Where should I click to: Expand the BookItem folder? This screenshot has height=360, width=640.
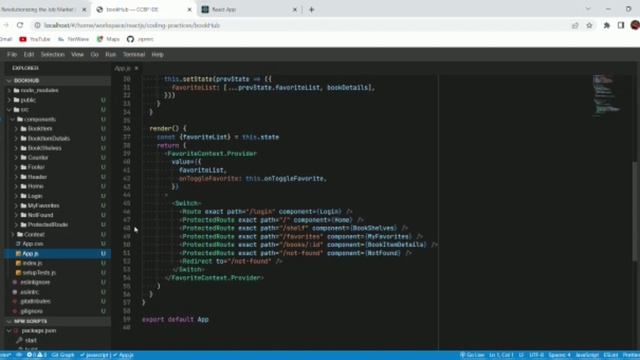coord(57,129)
